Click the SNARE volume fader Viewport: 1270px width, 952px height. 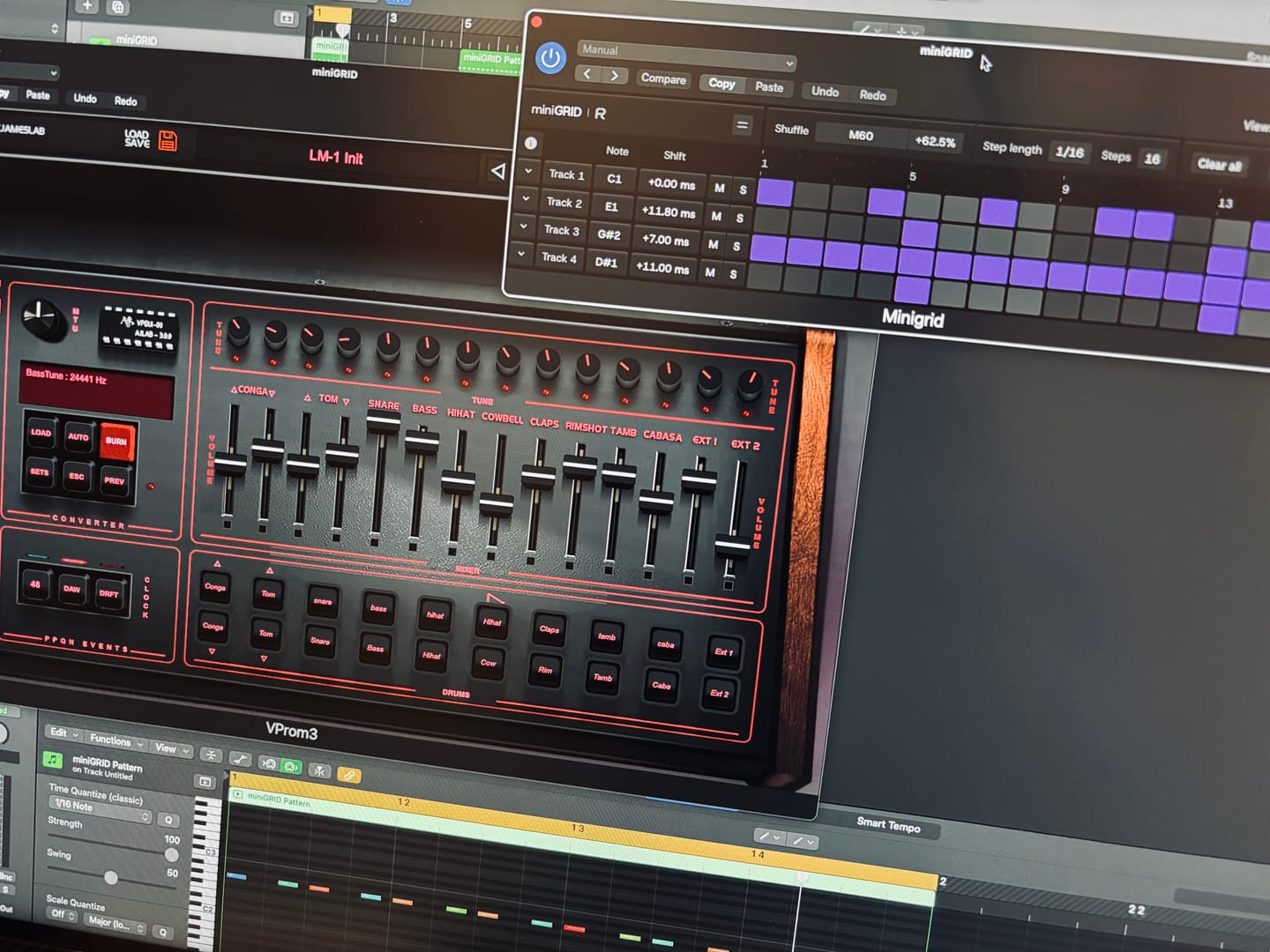[383, 421]
